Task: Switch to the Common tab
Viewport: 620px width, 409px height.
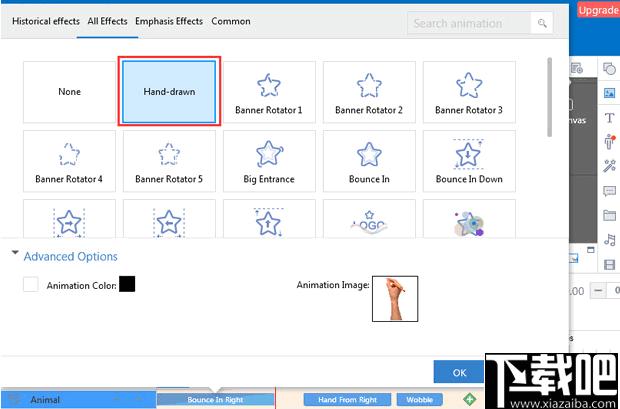Action: [231, 21]
